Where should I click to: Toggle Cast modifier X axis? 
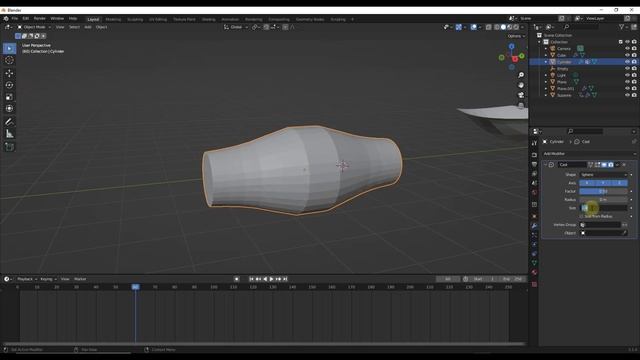pos(587,183)
